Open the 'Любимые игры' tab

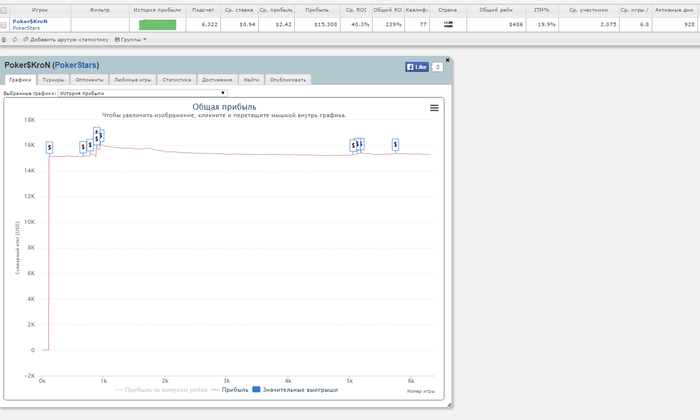coord(133,80)
